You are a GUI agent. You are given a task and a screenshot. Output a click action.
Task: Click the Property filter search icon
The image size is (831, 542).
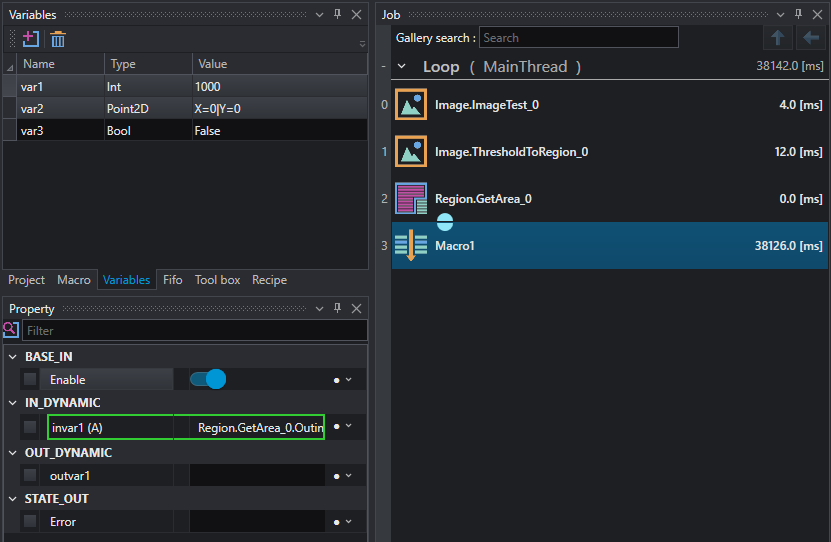click(11, 330)
